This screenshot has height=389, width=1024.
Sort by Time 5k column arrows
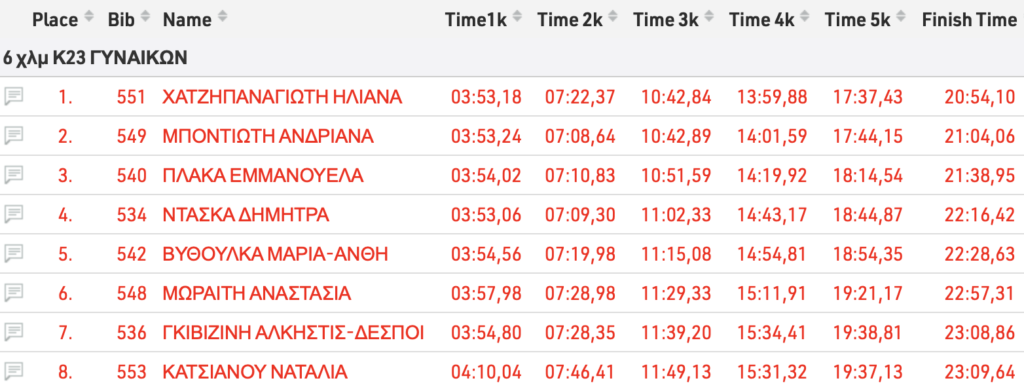pyautogui.click(x=901, y=19)
